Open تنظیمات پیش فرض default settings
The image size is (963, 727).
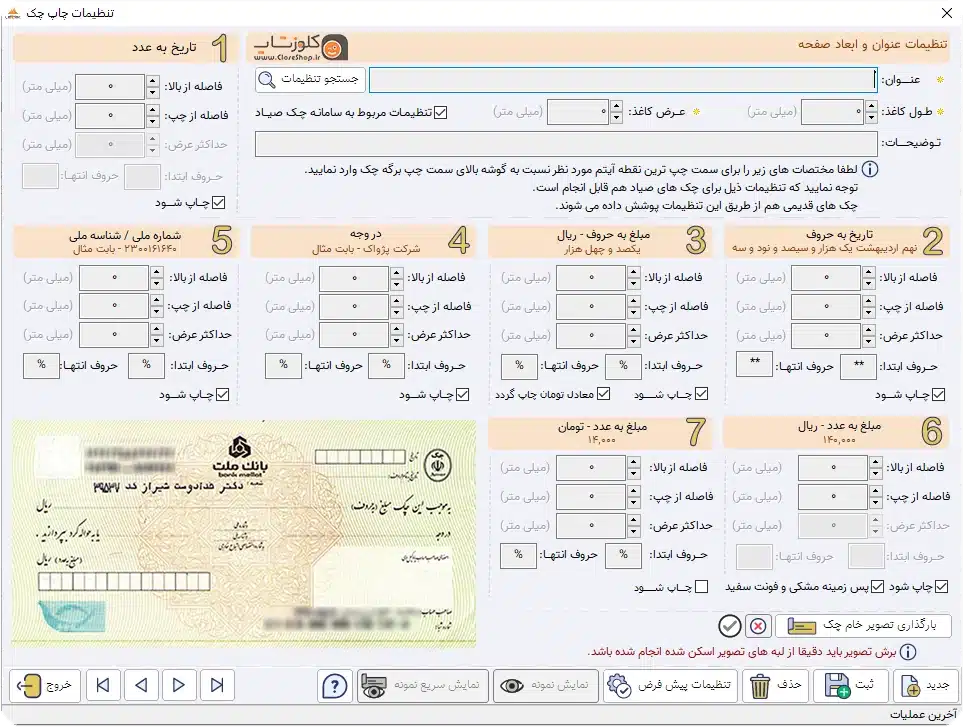coord(670,685)
